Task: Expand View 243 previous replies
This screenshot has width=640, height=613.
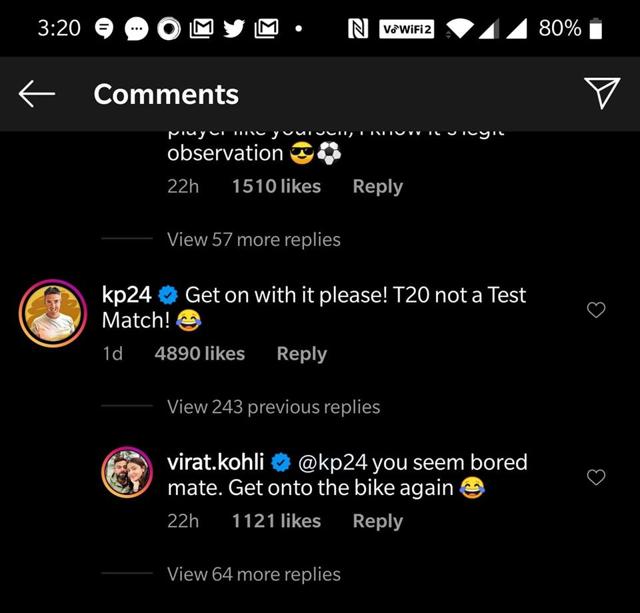Action: pyautogui.click(x=273, y=407)
